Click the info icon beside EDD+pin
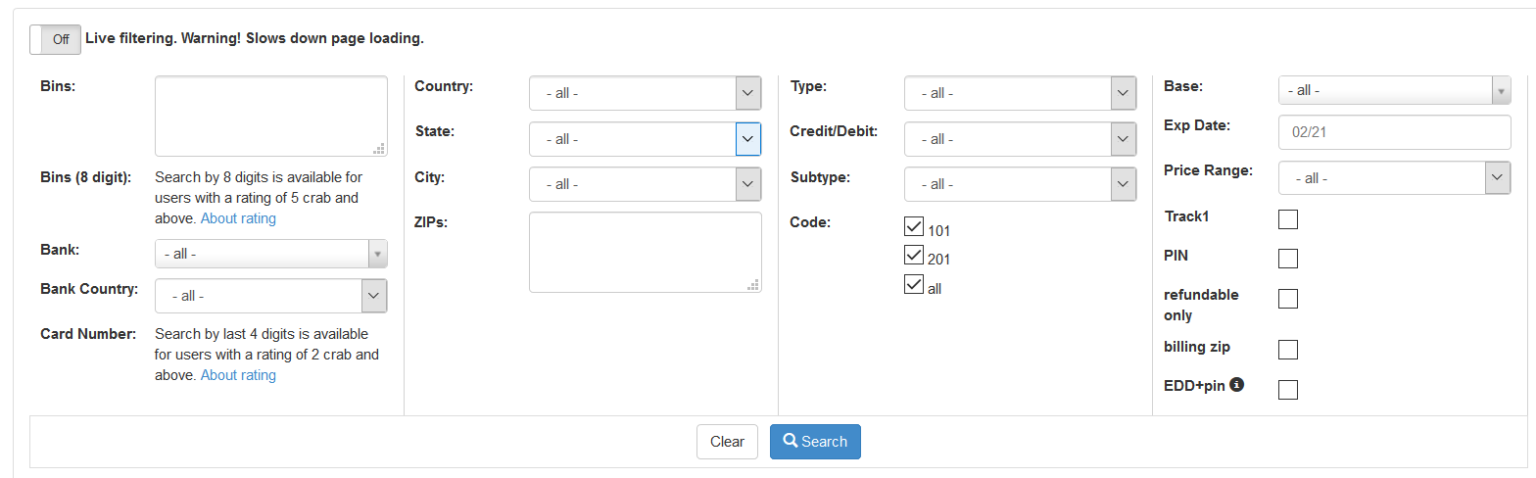Screen dimensions: 1536x478 (x=1237, y=385)
